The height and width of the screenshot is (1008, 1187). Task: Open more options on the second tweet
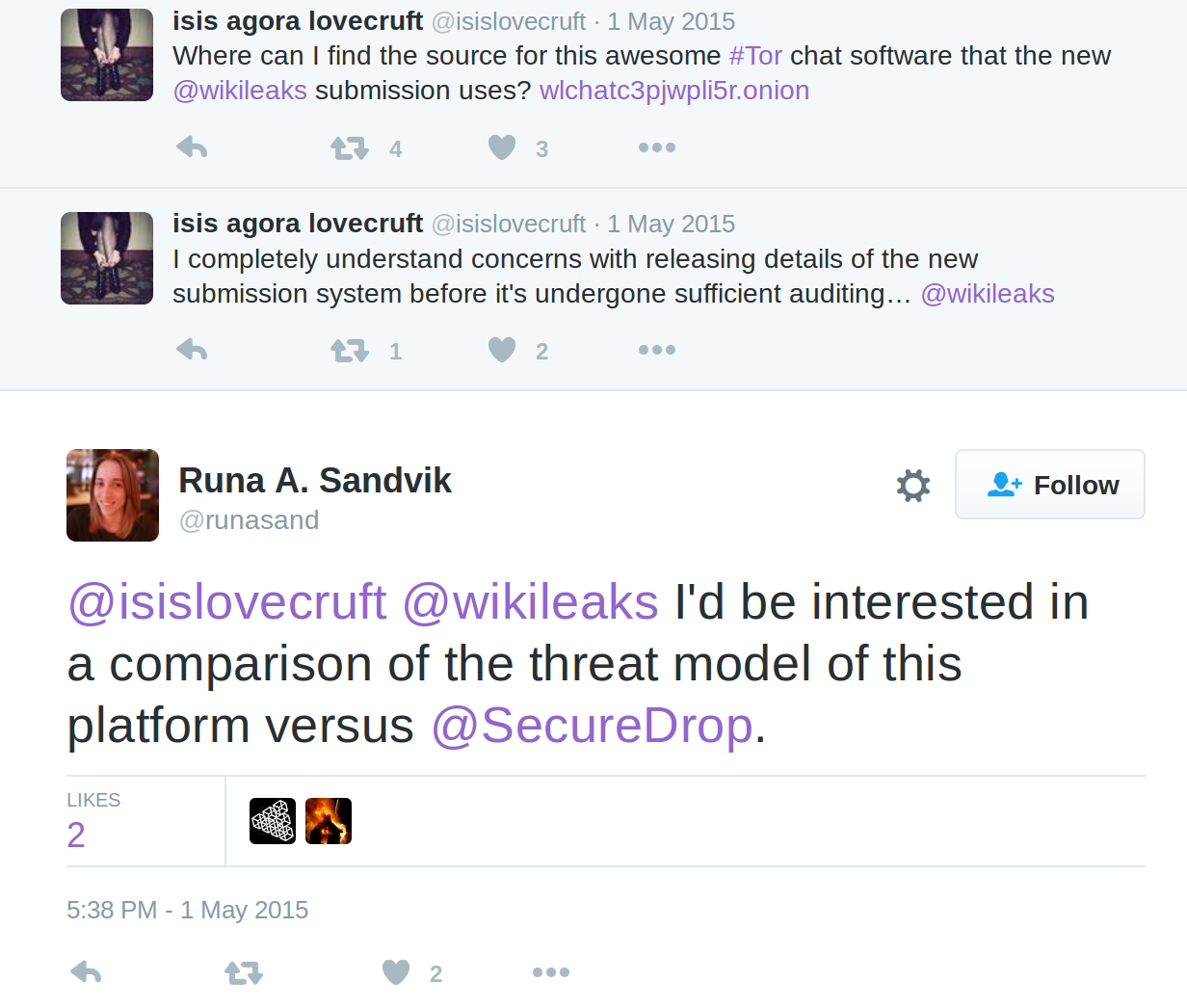point(657,350)
